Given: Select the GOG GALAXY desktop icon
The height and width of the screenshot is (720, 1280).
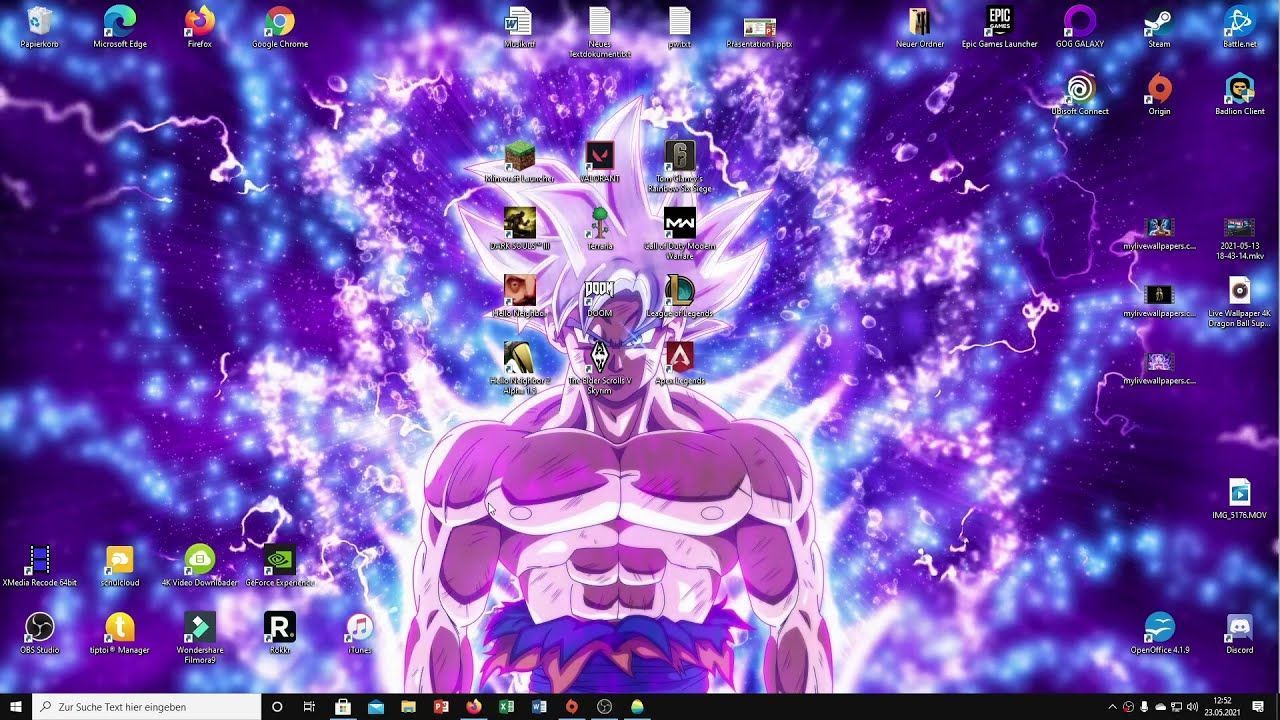Looking at the screenshot, I should (1080, 27).
